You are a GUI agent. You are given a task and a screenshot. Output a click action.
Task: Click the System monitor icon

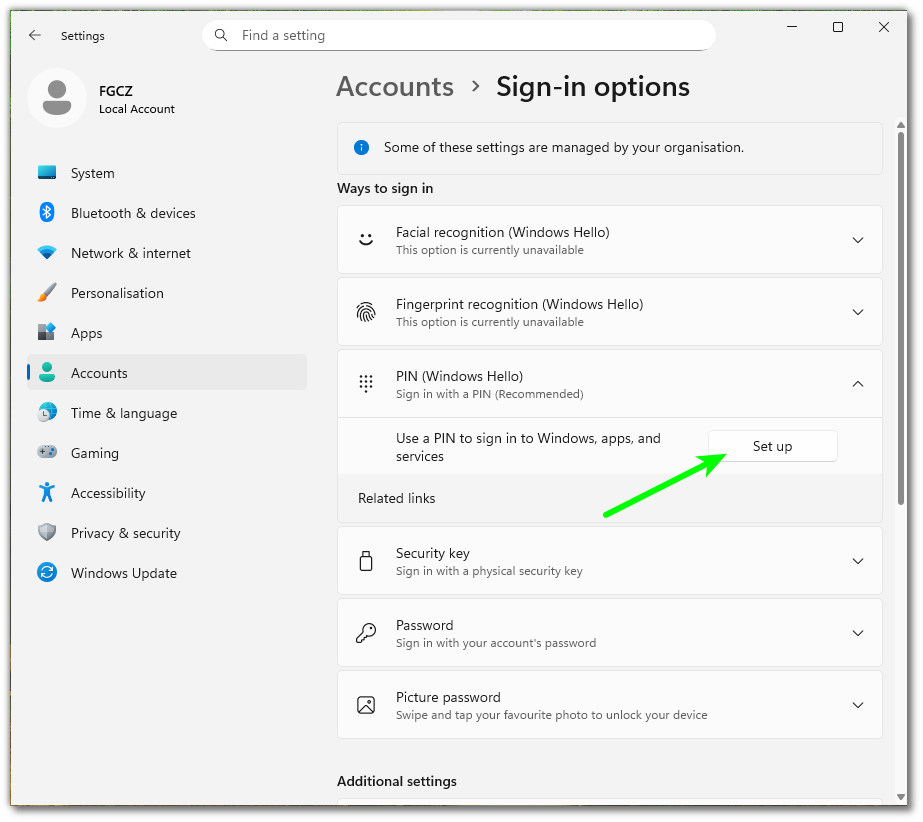pos(47,173)
